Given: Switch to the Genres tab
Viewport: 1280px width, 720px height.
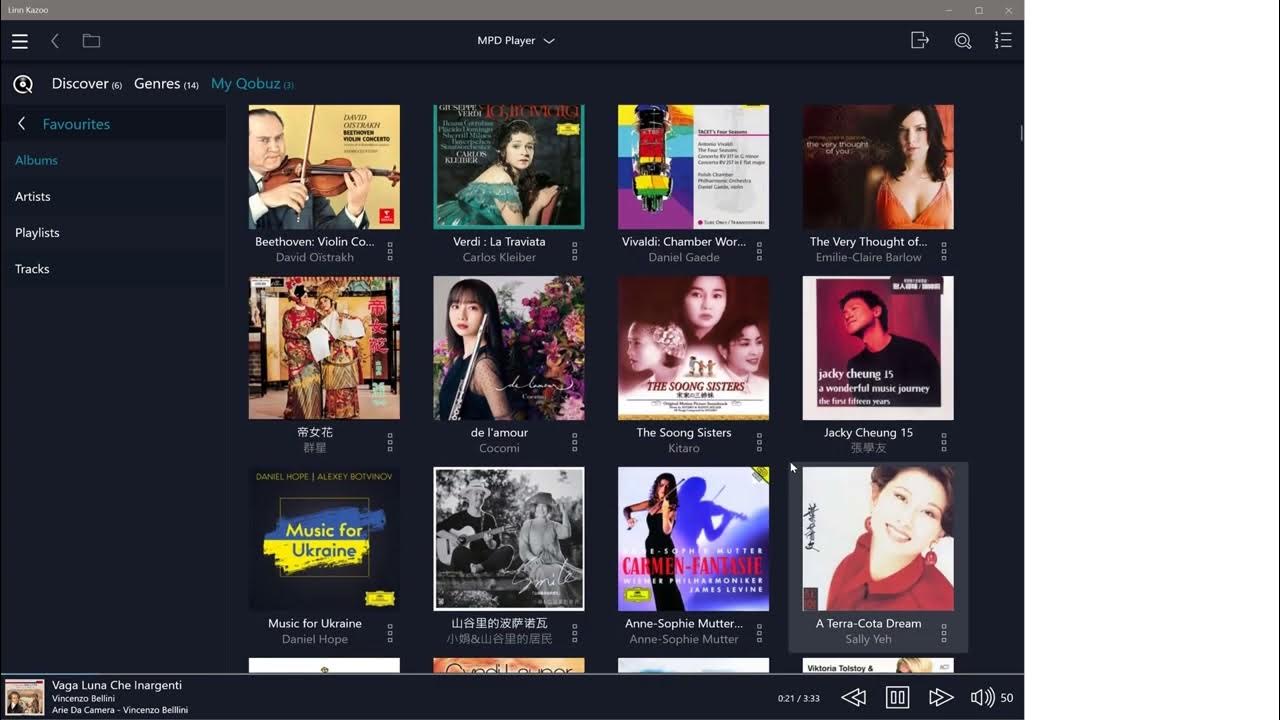Looking at the screenshot, I should 166,84.
